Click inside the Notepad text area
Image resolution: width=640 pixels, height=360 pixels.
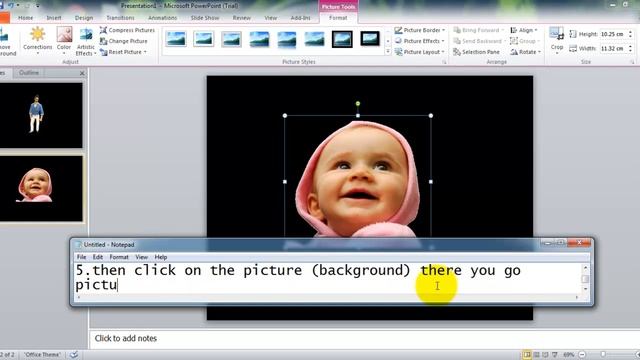[x=328, y=278]
